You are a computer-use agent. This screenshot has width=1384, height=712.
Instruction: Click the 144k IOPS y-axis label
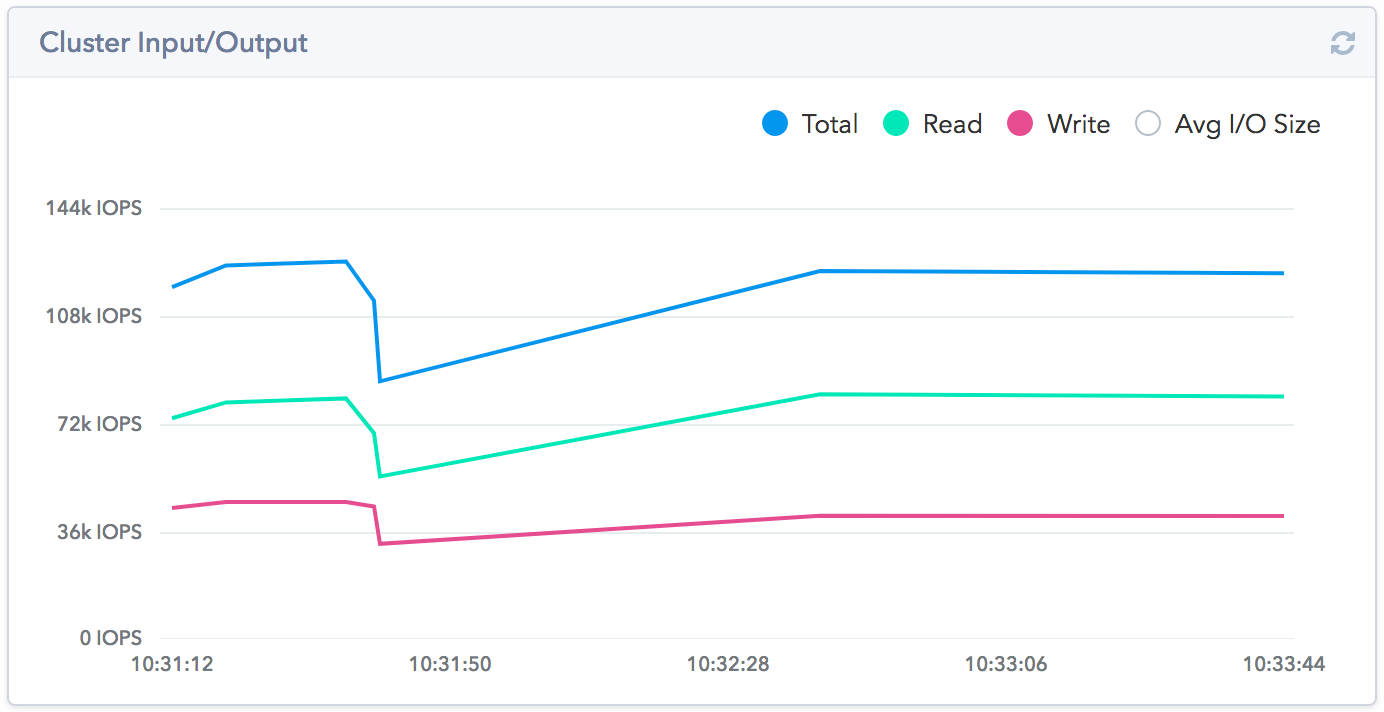94,209
